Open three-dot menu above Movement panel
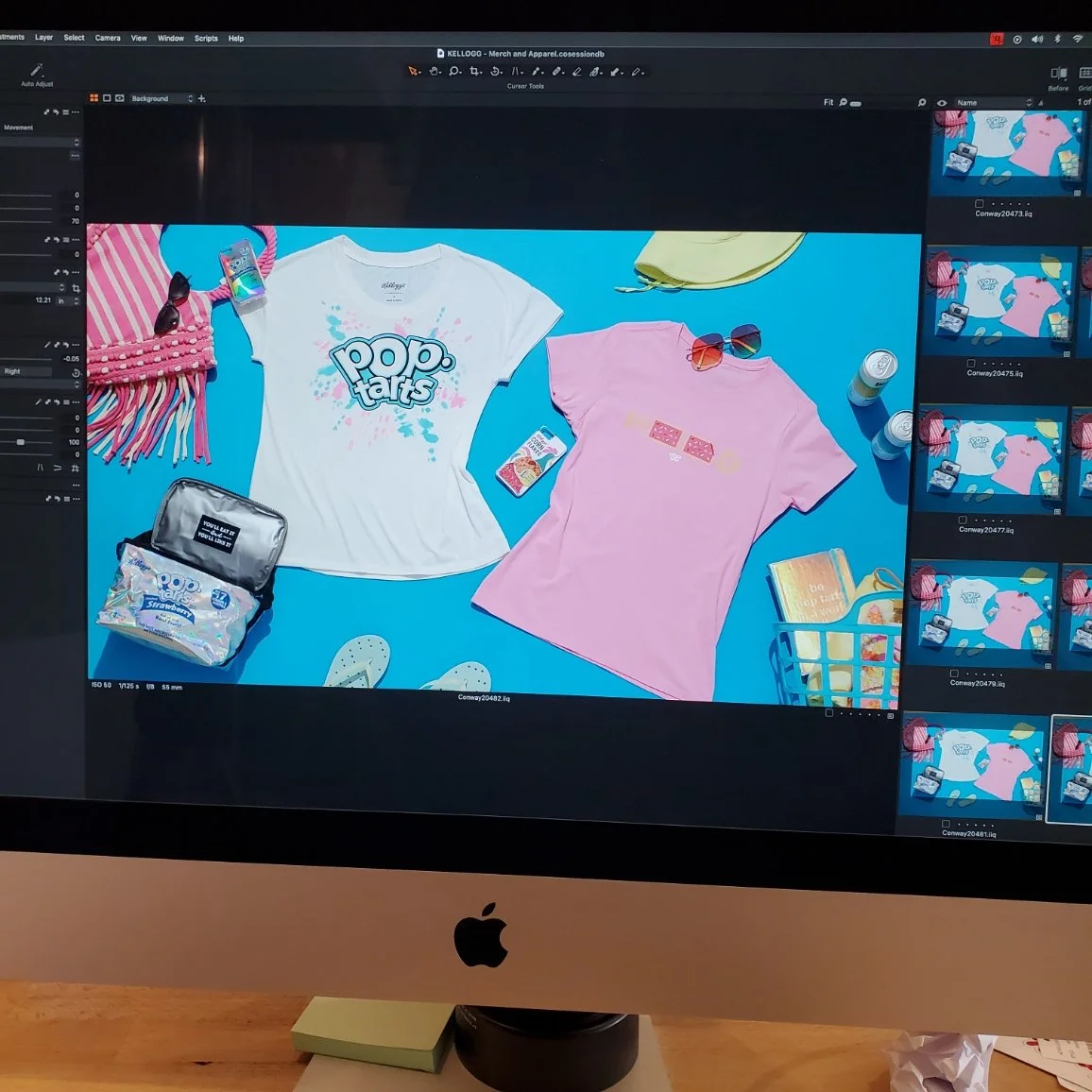Image resolution: width=1092 pixels, height=1092 pixels. point(76,112)
